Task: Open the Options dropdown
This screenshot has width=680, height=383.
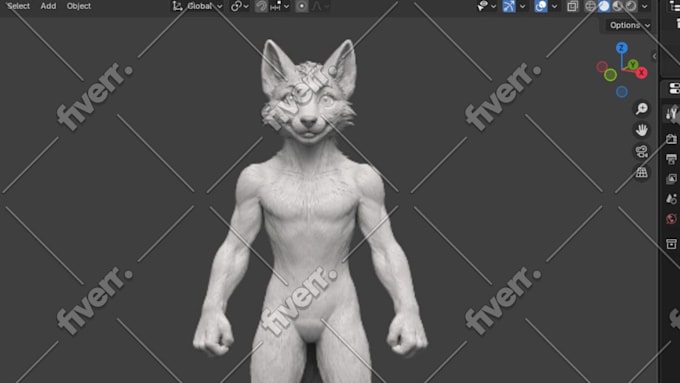Action: (630, 25)
